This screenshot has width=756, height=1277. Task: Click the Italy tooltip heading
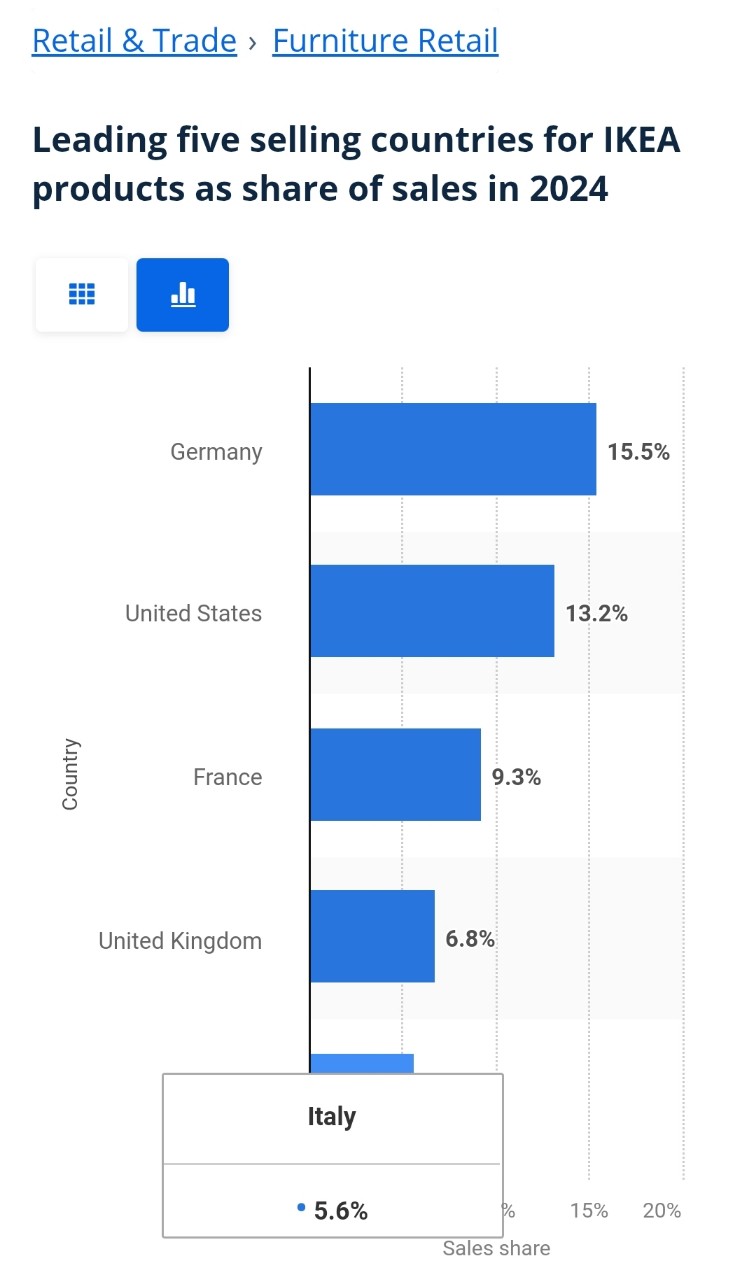pos(331,1116)
